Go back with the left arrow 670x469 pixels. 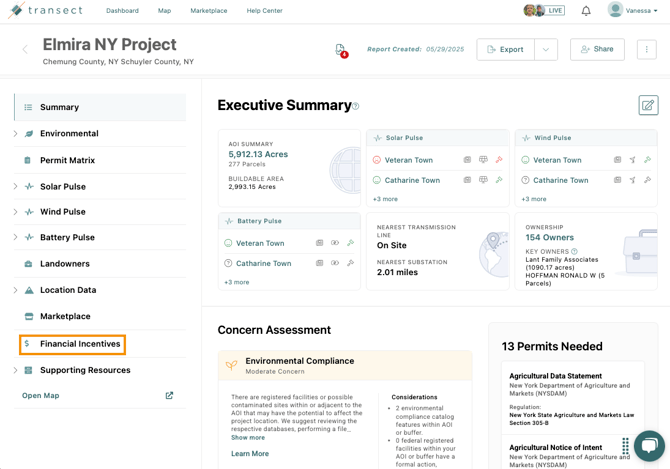coord(25,50)
